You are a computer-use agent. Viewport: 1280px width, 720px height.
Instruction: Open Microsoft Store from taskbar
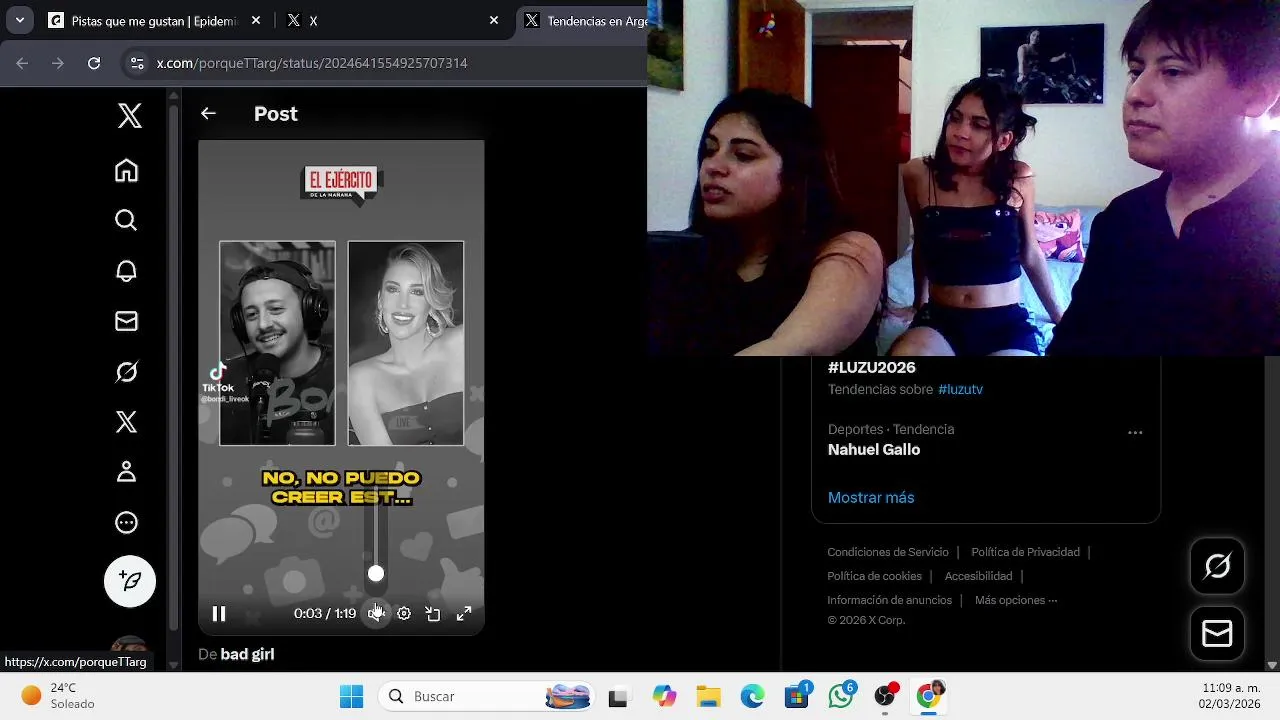tap(797, 696)
